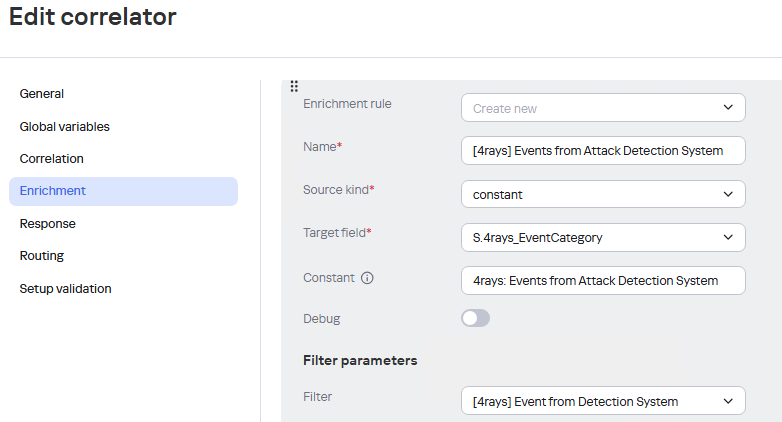Click the info icon next to Constant
The width and height of the screenshot is (782, 422).
click(x=367, y=278)
